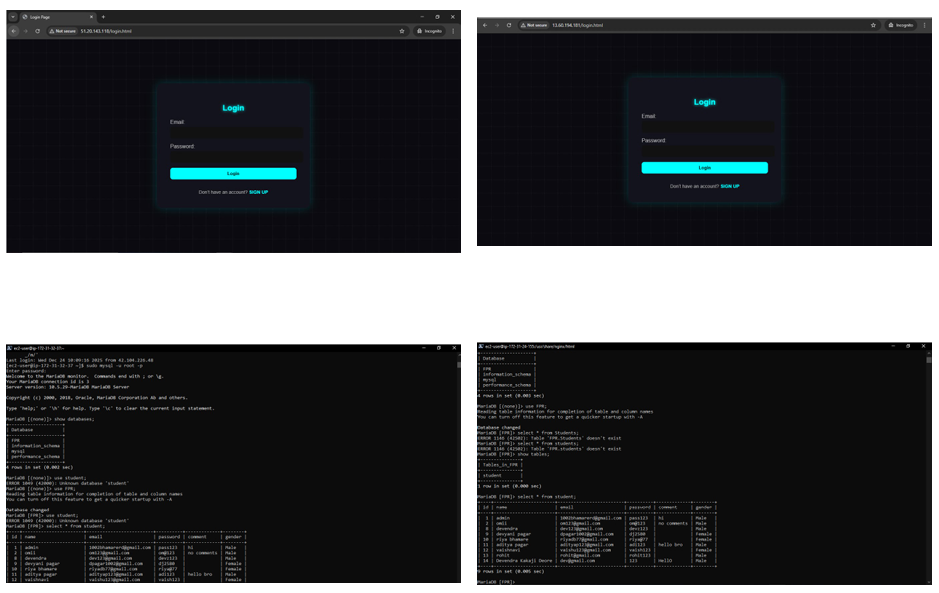This screenshot has width=939, height=593.
Task: Click back arrow in the 51.20.143.118 browser
Action: [x=14, y=31]
